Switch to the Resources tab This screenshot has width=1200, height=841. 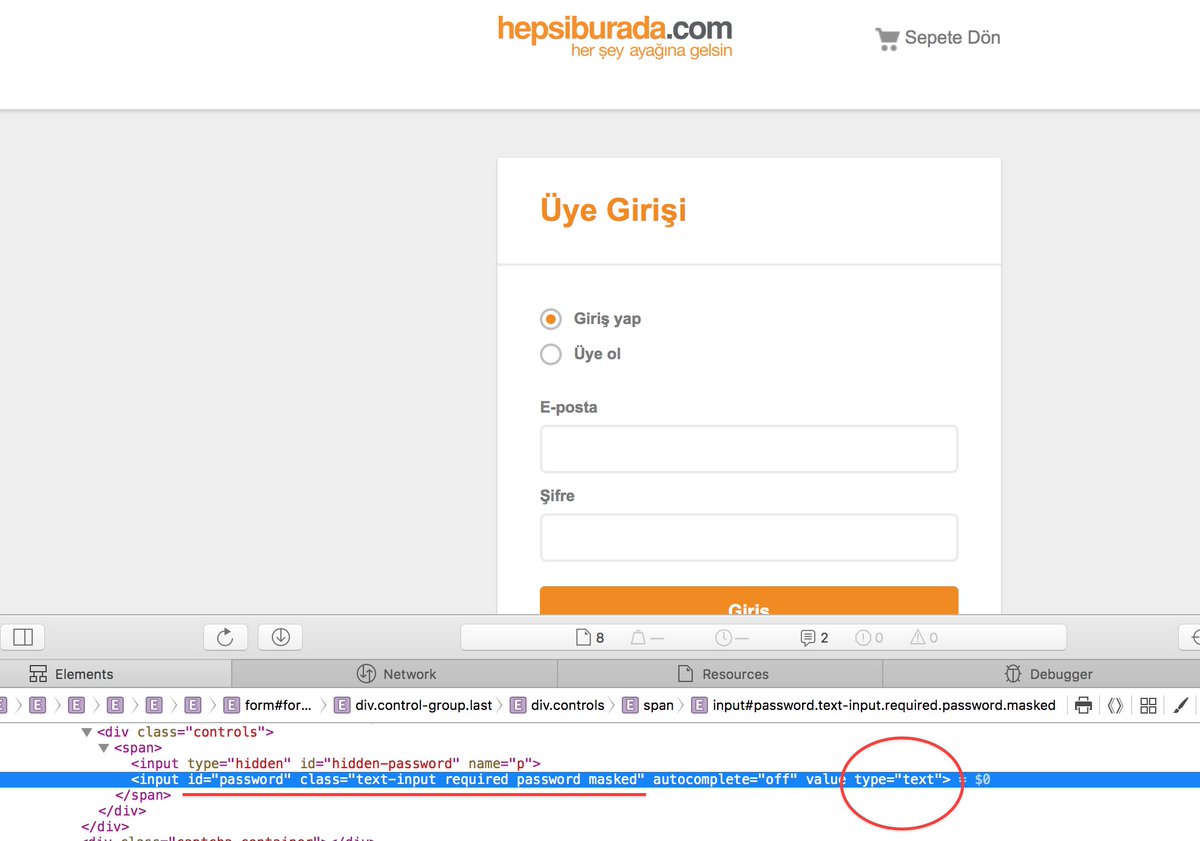722,674
